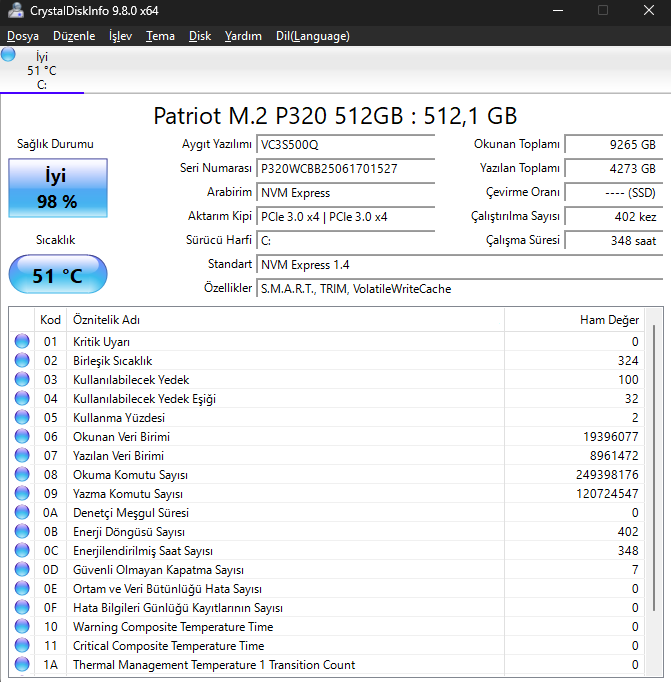Screen dimensions: 671x682
Task: Select Thermal Management Temperature 1 Transition Count text
Action: click(x=214, y=665)
